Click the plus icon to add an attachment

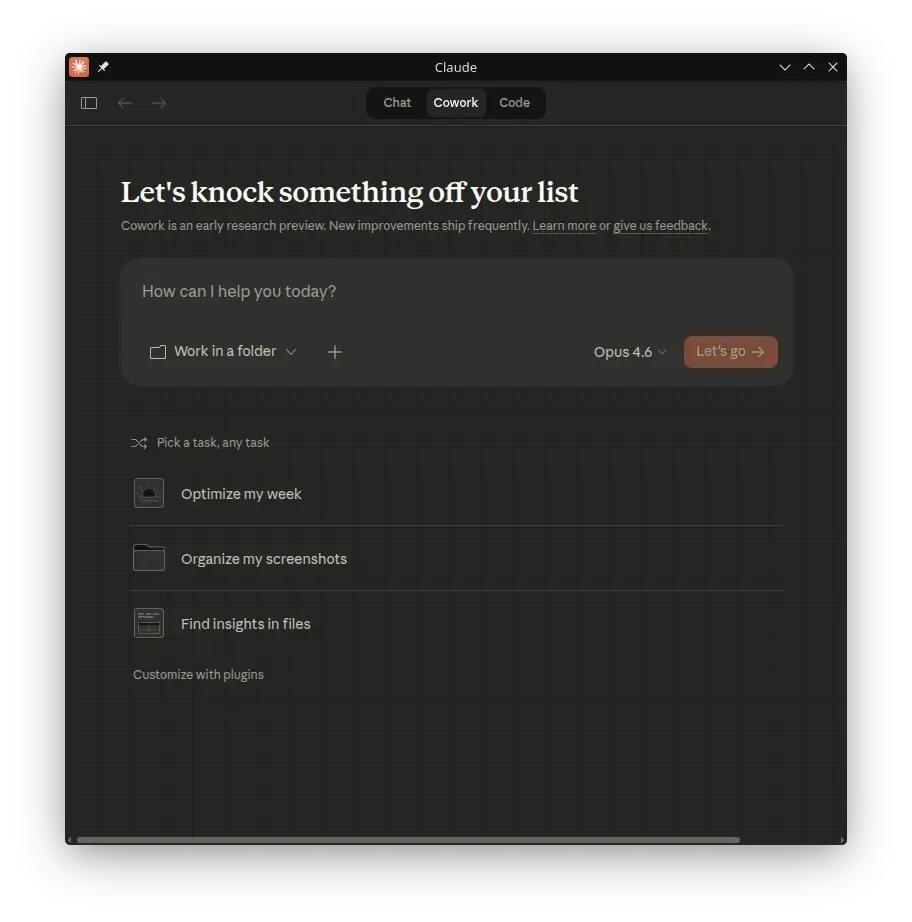click(x=334, y=351)
